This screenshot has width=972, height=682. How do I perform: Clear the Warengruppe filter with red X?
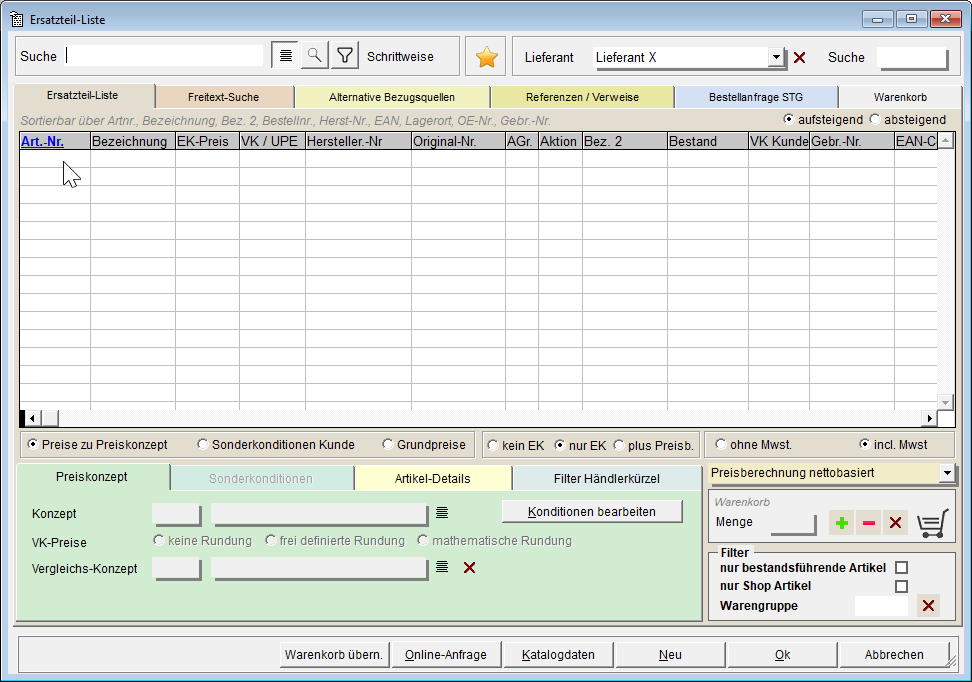pos(928,605)
